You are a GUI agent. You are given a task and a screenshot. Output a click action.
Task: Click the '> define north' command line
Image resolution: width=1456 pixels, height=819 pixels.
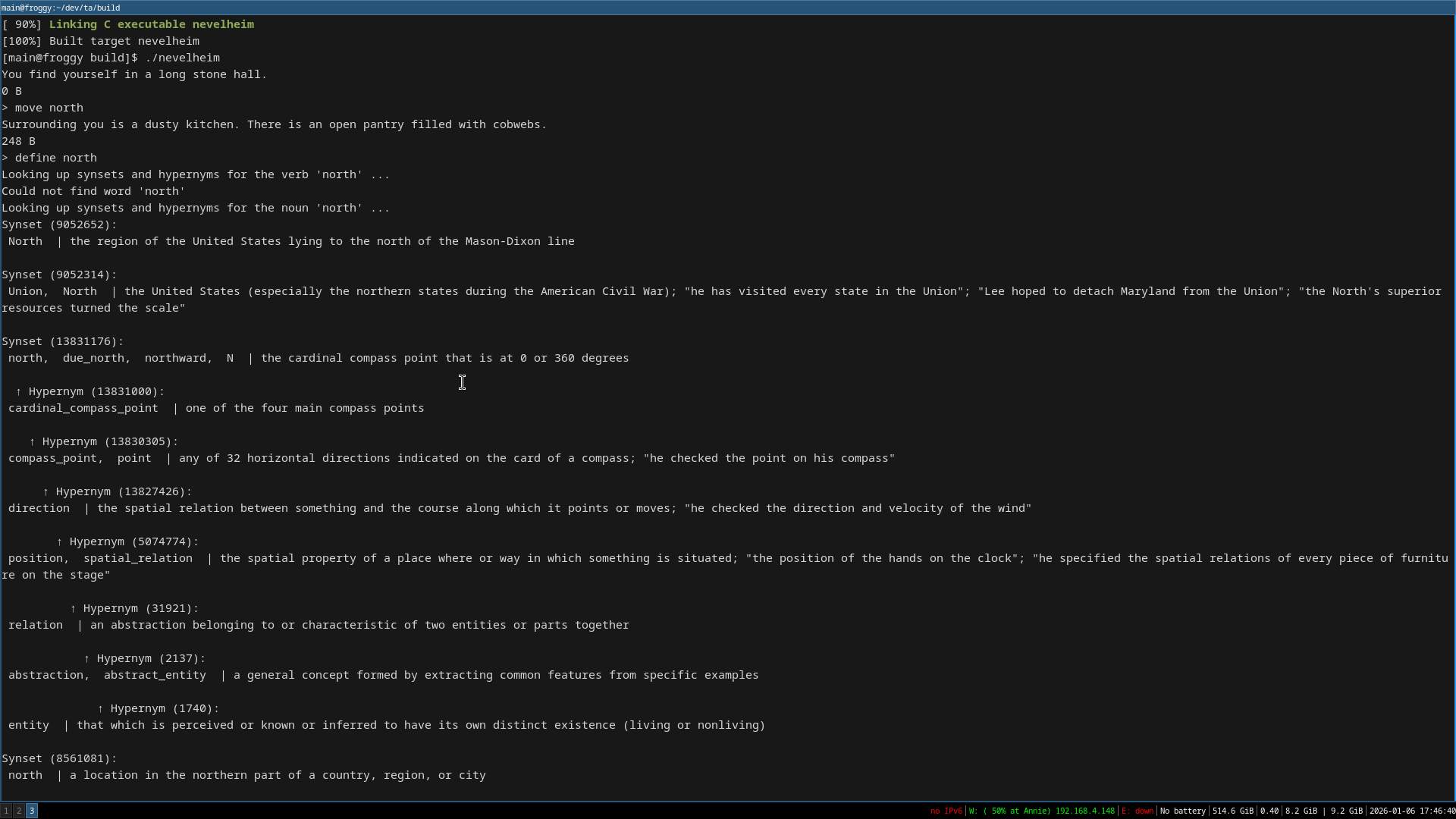pos(49,158)
